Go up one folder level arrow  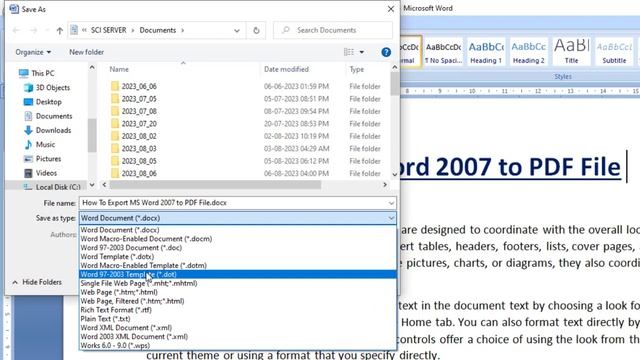coord(60,30)
